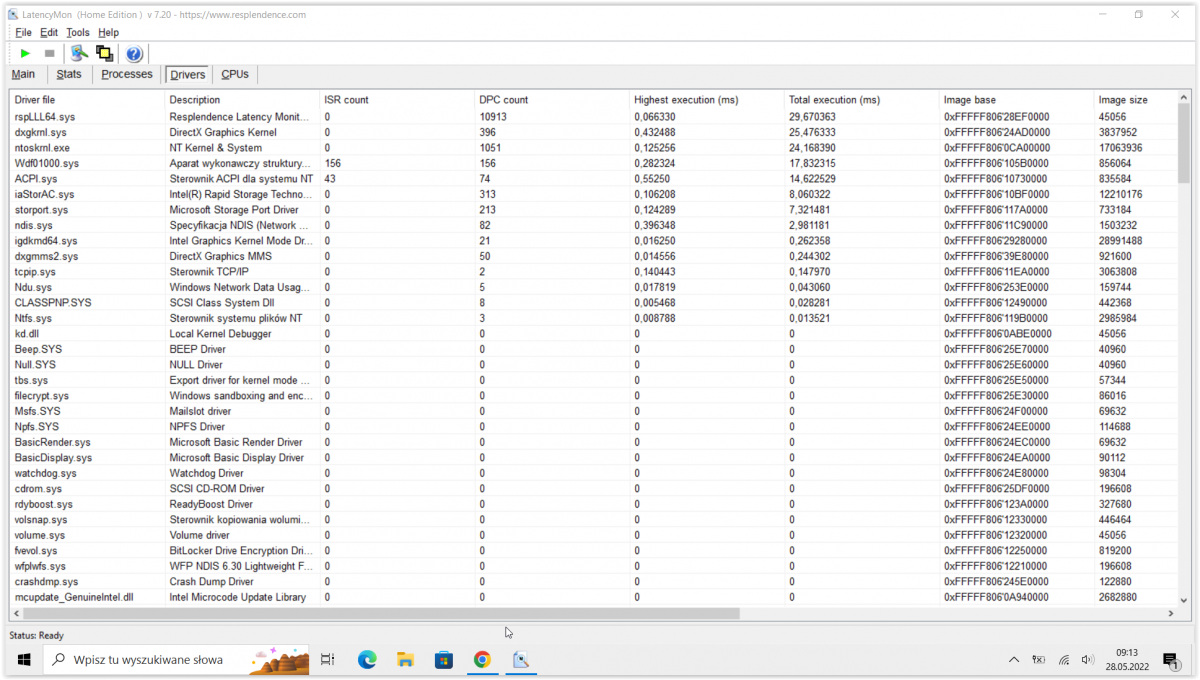Open help via blue question mark icon

(x=134, y=53)
